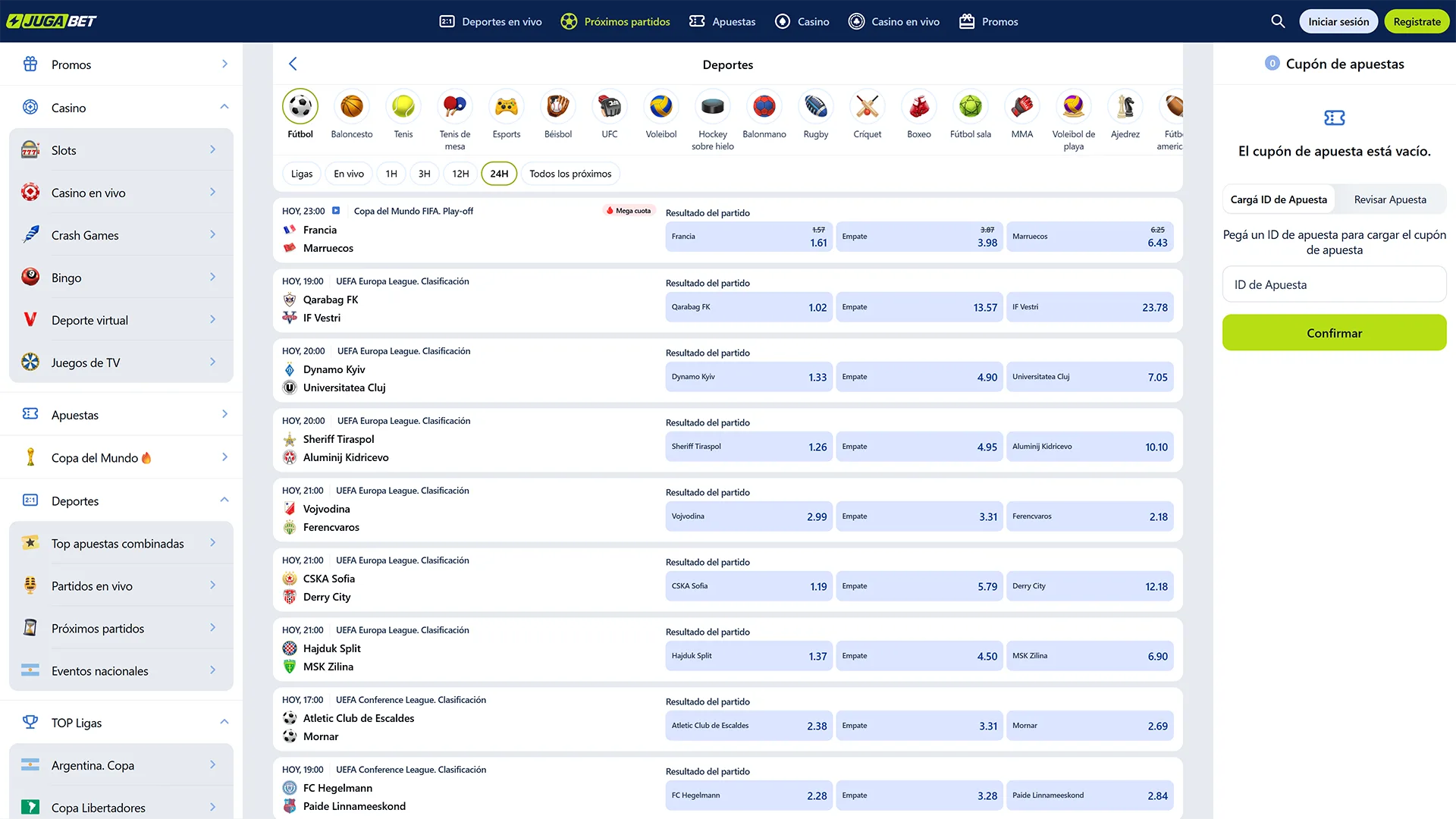Open Próximos partidos top menu
1456x819 pixels.
[x=615, y=21]
